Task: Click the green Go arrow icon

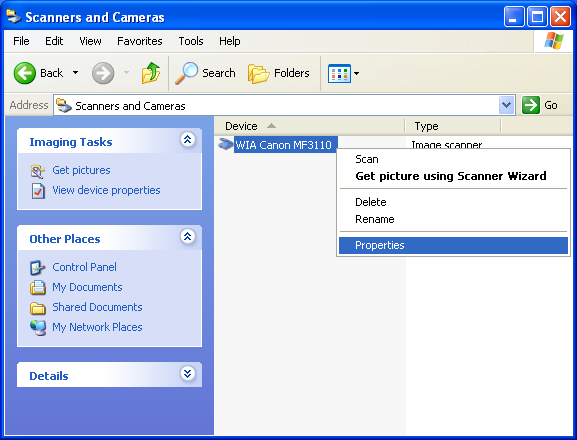Action: [x=531, y=105]
